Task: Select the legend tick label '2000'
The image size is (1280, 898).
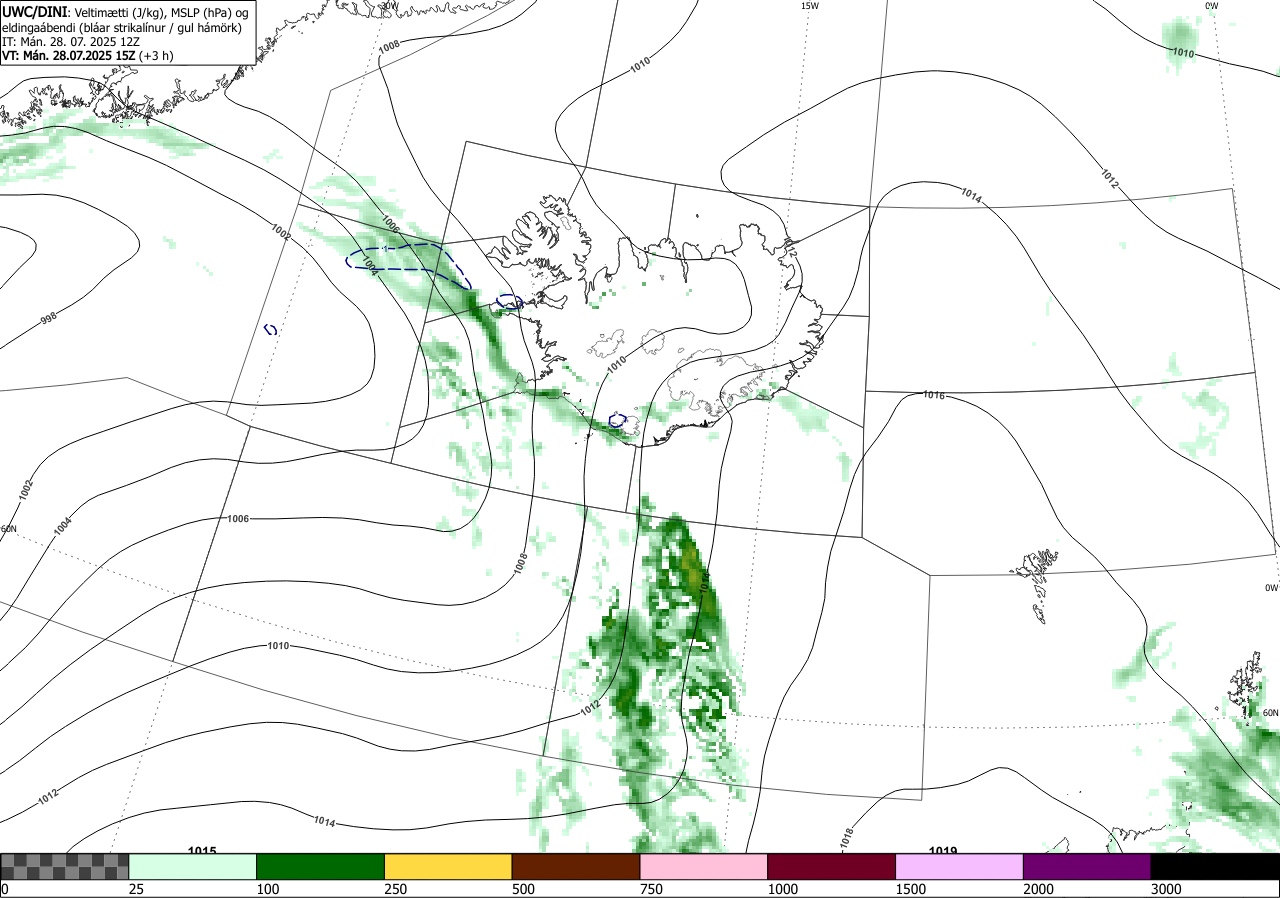Action: pos(1038,889)
